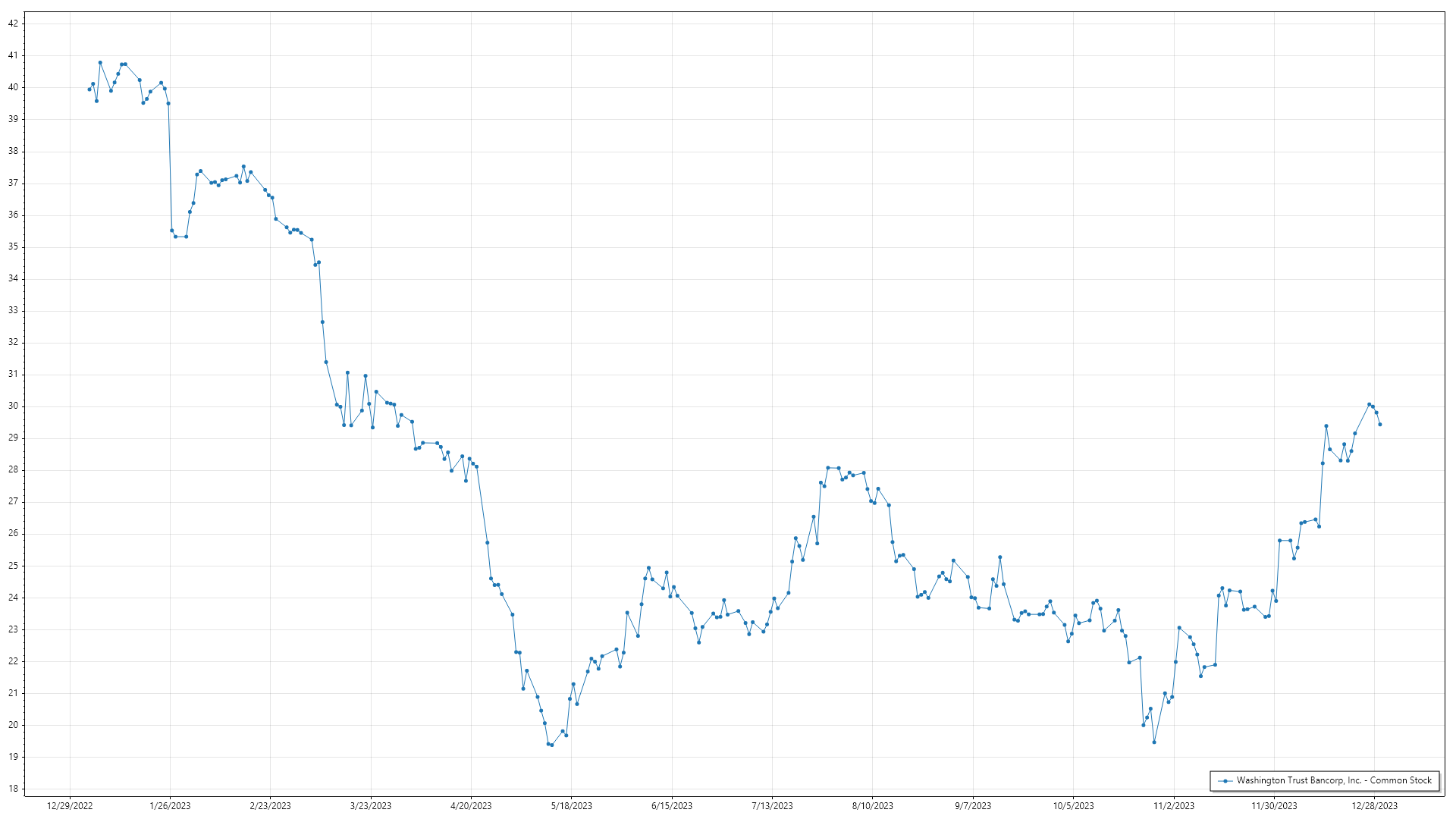Viewport: 1456px width, 819px height.
Task: Click the lowest data point near 11/2/2023
Action: pyautogui.click(x=1154, y=742)
